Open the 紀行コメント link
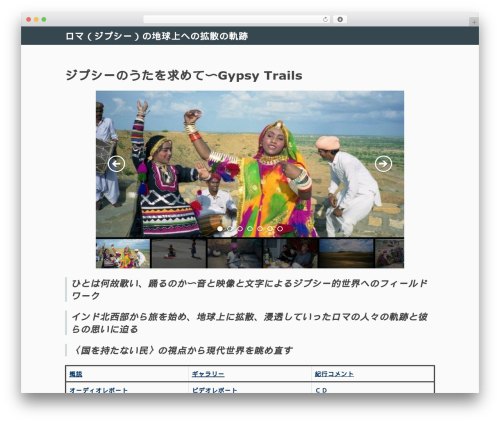 (334, 374)
